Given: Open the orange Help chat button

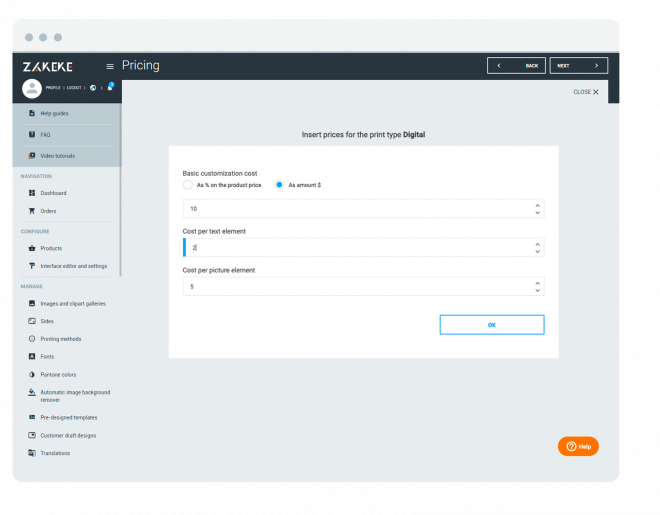Looking at the screenshot, I should 578,446.
